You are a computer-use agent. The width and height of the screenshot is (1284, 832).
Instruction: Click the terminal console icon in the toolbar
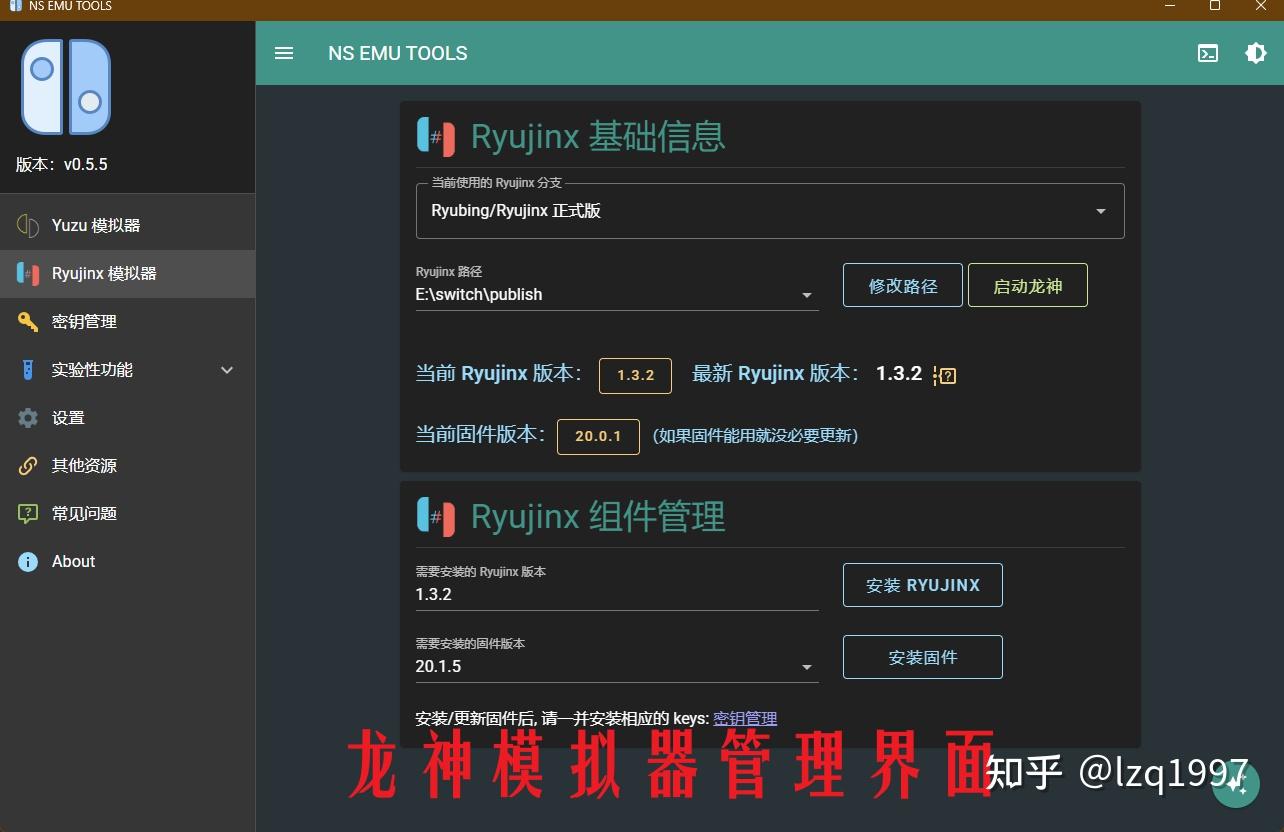pos(1208,53)
